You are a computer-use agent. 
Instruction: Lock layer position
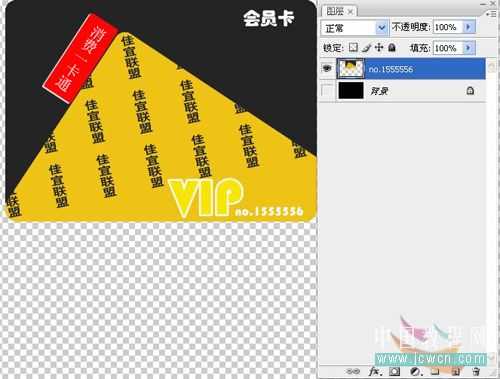tap(379, 47)
